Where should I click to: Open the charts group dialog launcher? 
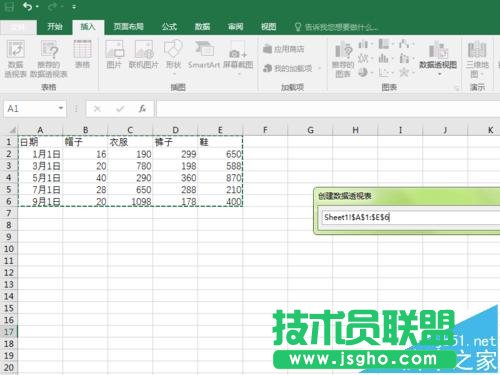click(457, 88)
